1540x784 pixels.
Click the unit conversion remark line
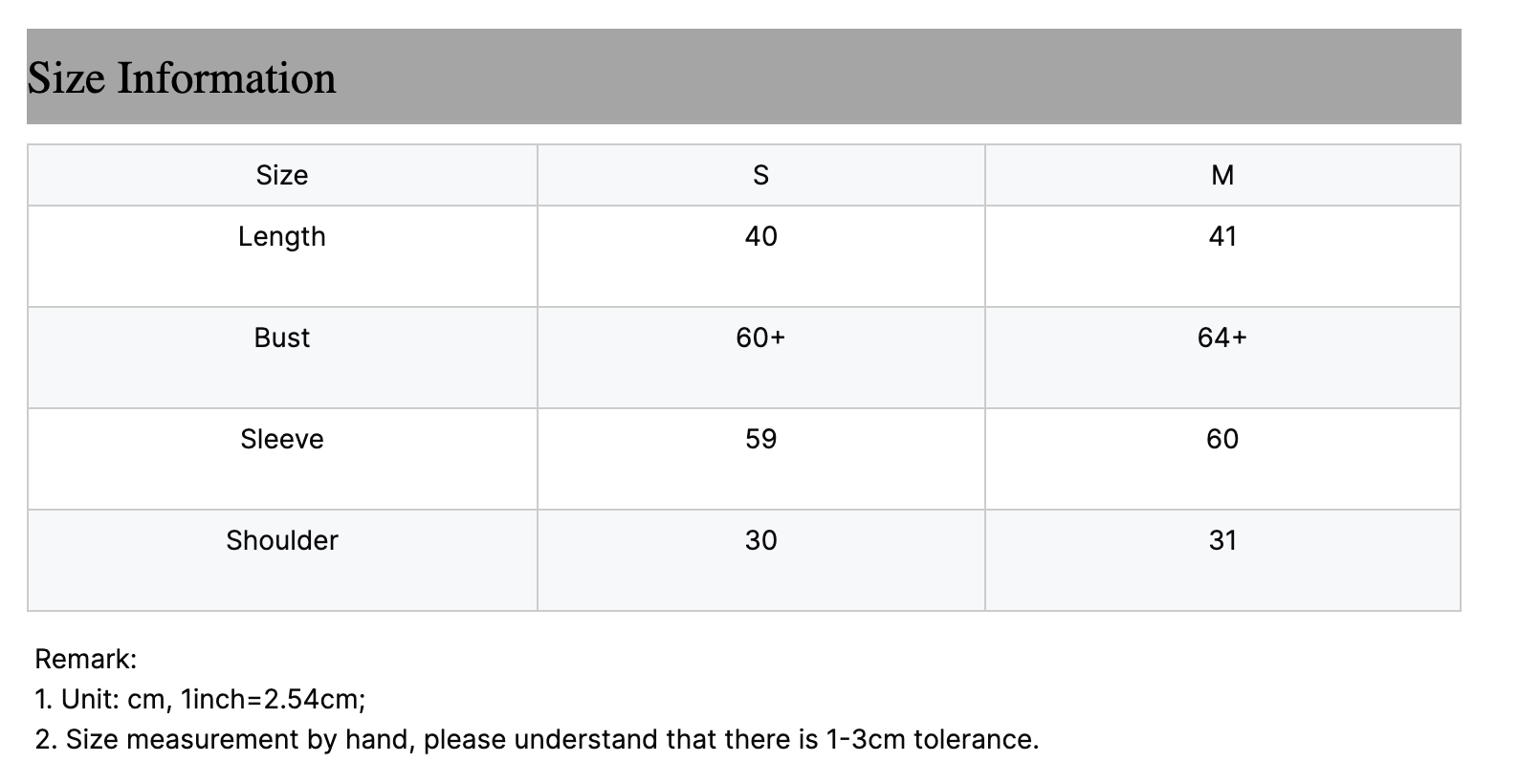(x=200, y=699)
